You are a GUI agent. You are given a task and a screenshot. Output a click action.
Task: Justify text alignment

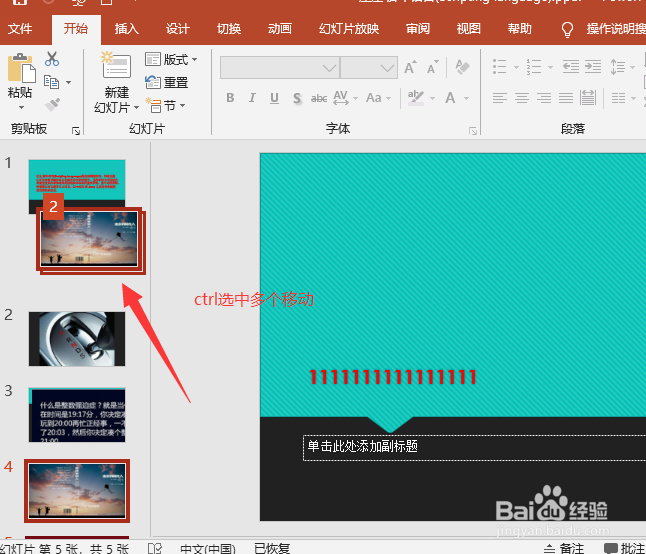pos(566,98)
